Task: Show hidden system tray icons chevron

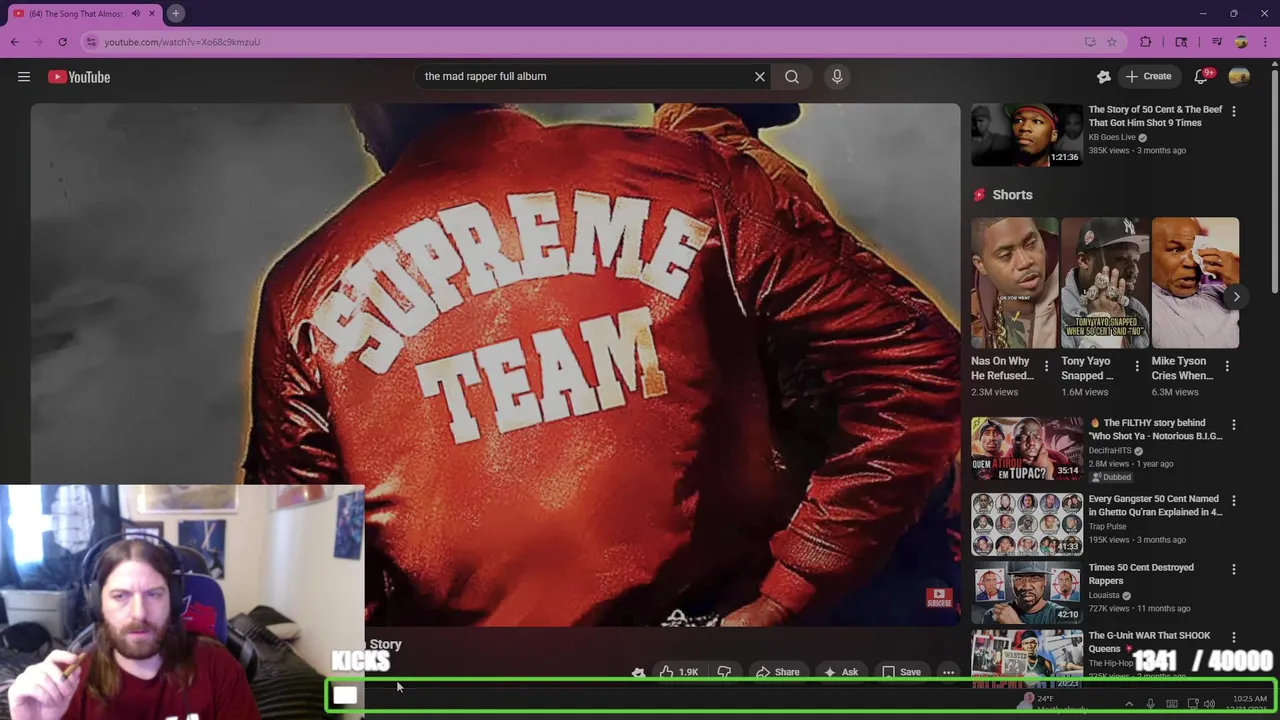Action: tap(1129, 704)
